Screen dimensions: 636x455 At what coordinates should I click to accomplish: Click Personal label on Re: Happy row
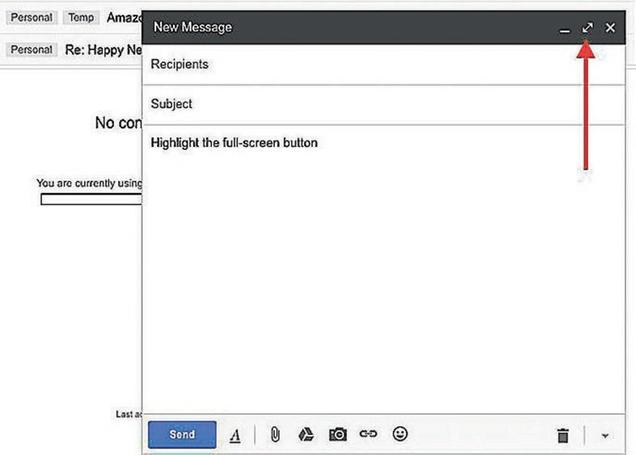(32, 49)
